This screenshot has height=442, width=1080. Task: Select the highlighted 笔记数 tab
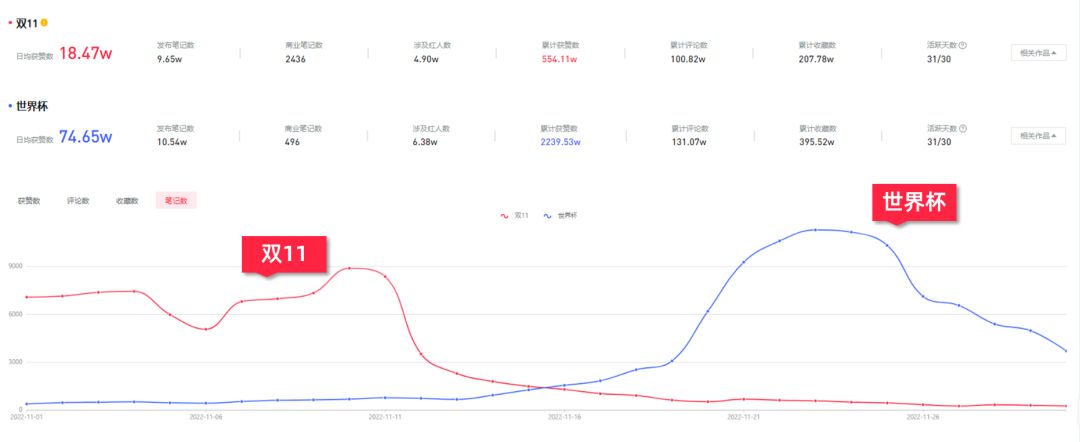[176, 201]
